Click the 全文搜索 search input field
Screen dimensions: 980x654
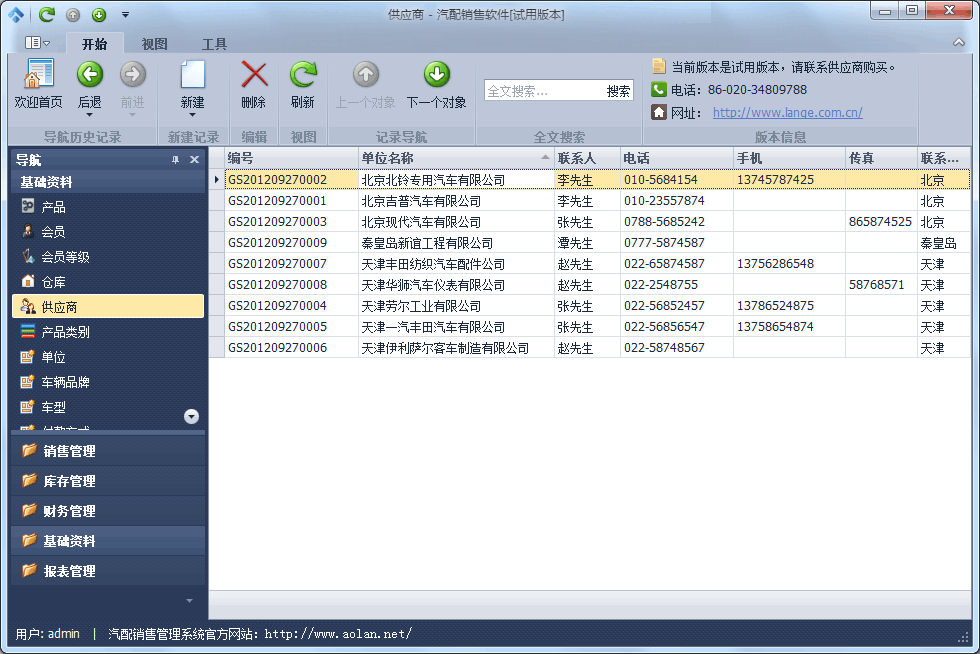pyautogui.click(x=543, y=91)
